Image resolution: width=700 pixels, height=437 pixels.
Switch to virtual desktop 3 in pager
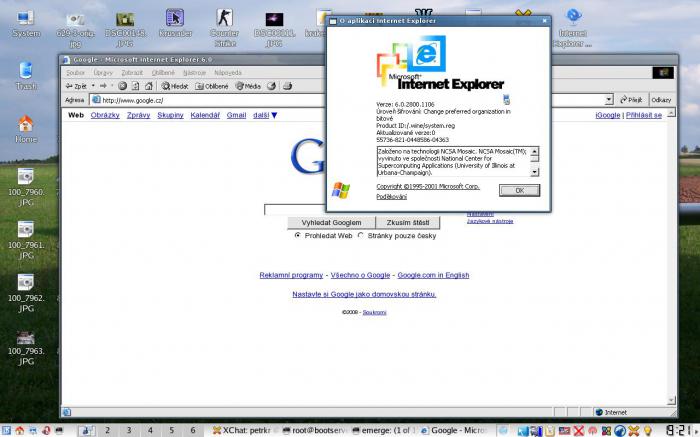pos(129,430)
